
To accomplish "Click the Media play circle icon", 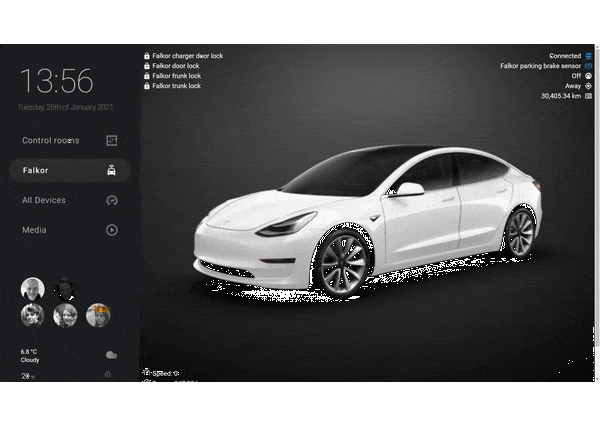I will click(x=112, y=230).
